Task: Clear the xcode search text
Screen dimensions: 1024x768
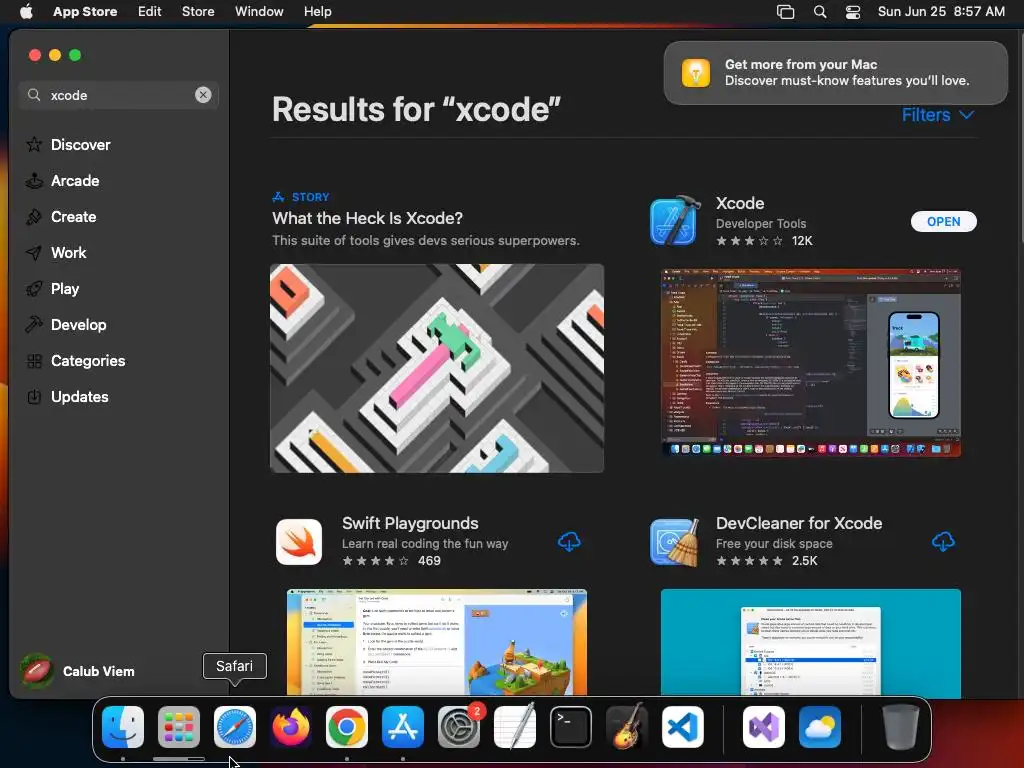Action: pos(203,95)
